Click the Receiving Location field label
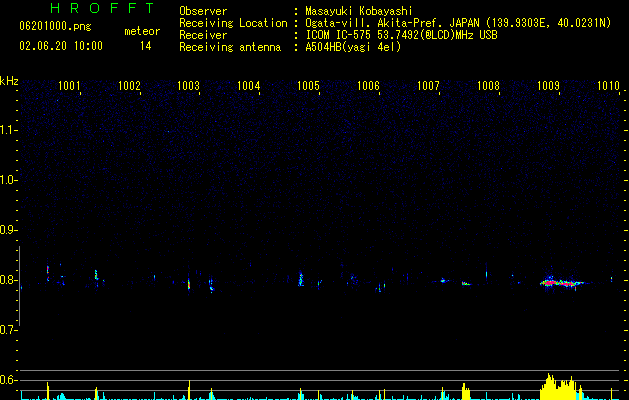 [x=233, y=23]
